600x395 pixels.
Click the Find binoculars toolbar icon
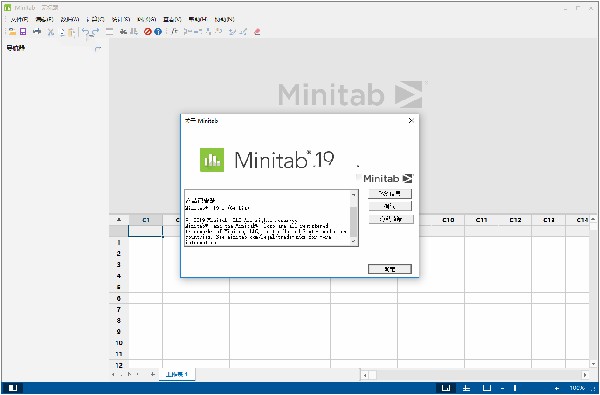coord(123,32)
